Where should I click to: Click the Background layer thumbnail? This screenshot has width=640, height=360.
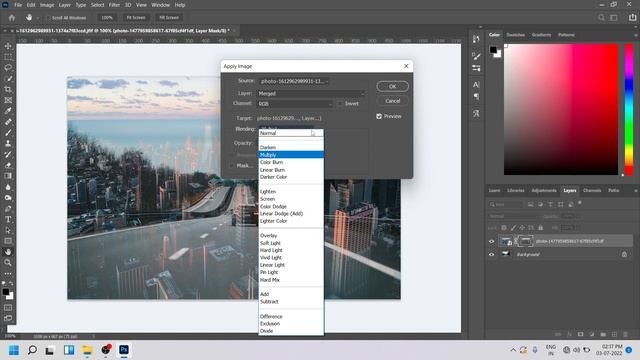[x=505, y=254]
